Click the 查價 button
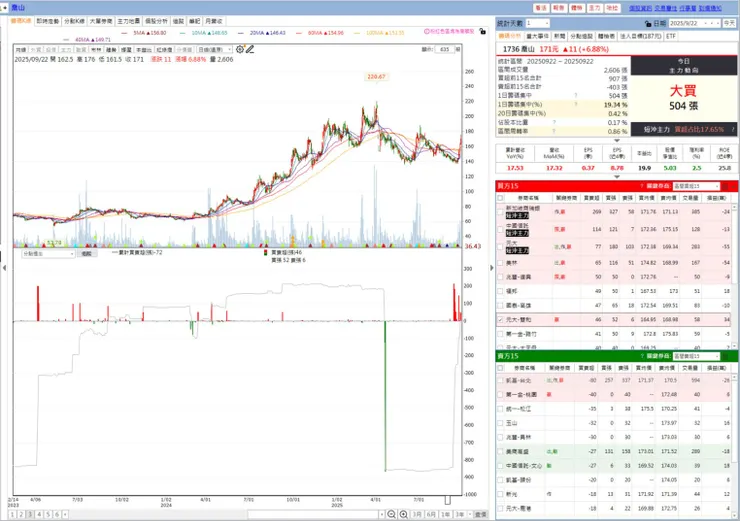Viewport: 740px width, 521px height. click(480, 514)
